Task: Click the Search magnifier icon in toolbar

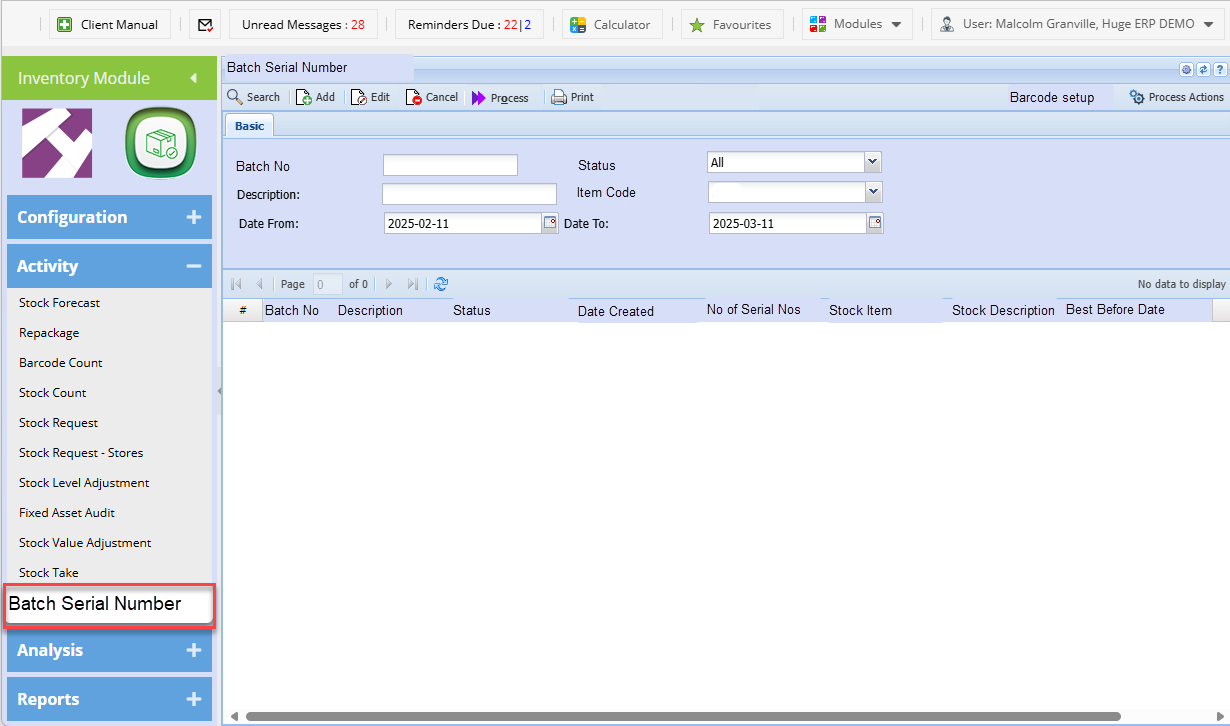Action: 236,97
